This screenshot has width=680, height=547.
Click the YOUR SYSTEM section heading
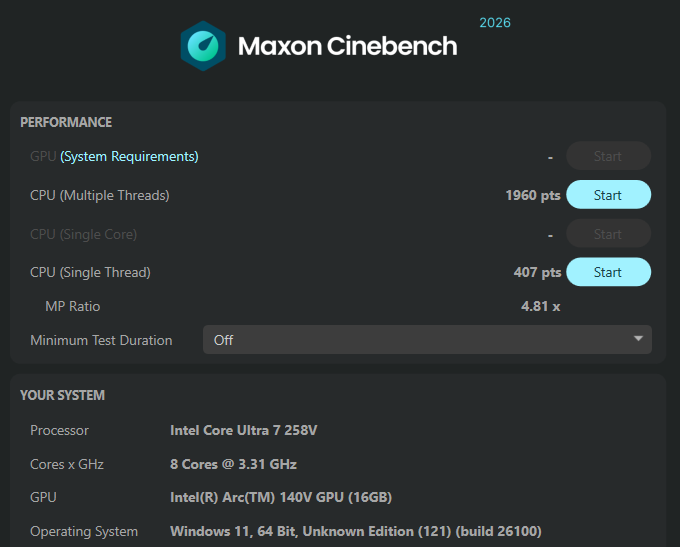(x=62, y=395)
